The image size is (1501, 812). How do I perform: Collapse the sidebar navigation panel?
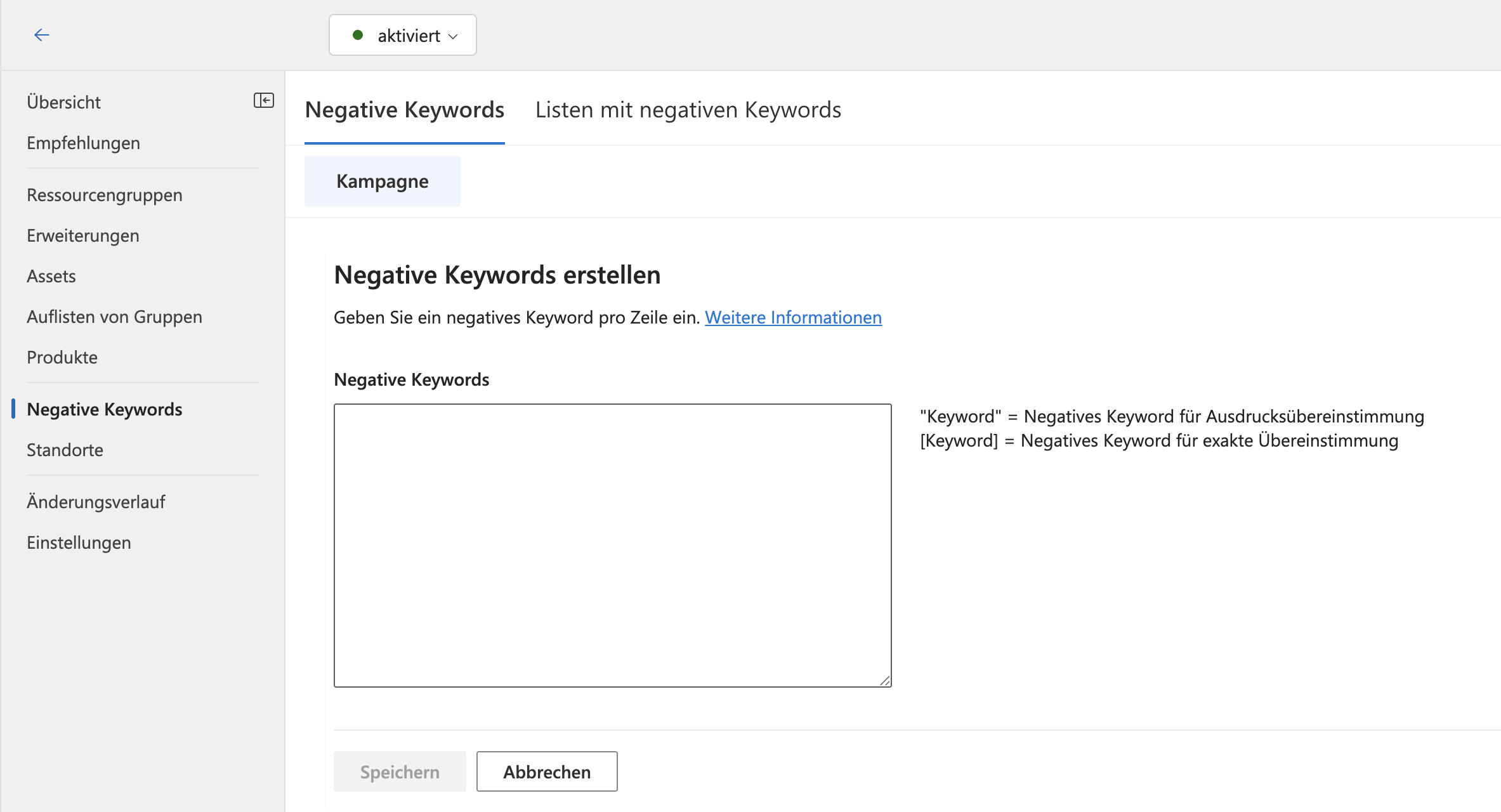point(263,100)
